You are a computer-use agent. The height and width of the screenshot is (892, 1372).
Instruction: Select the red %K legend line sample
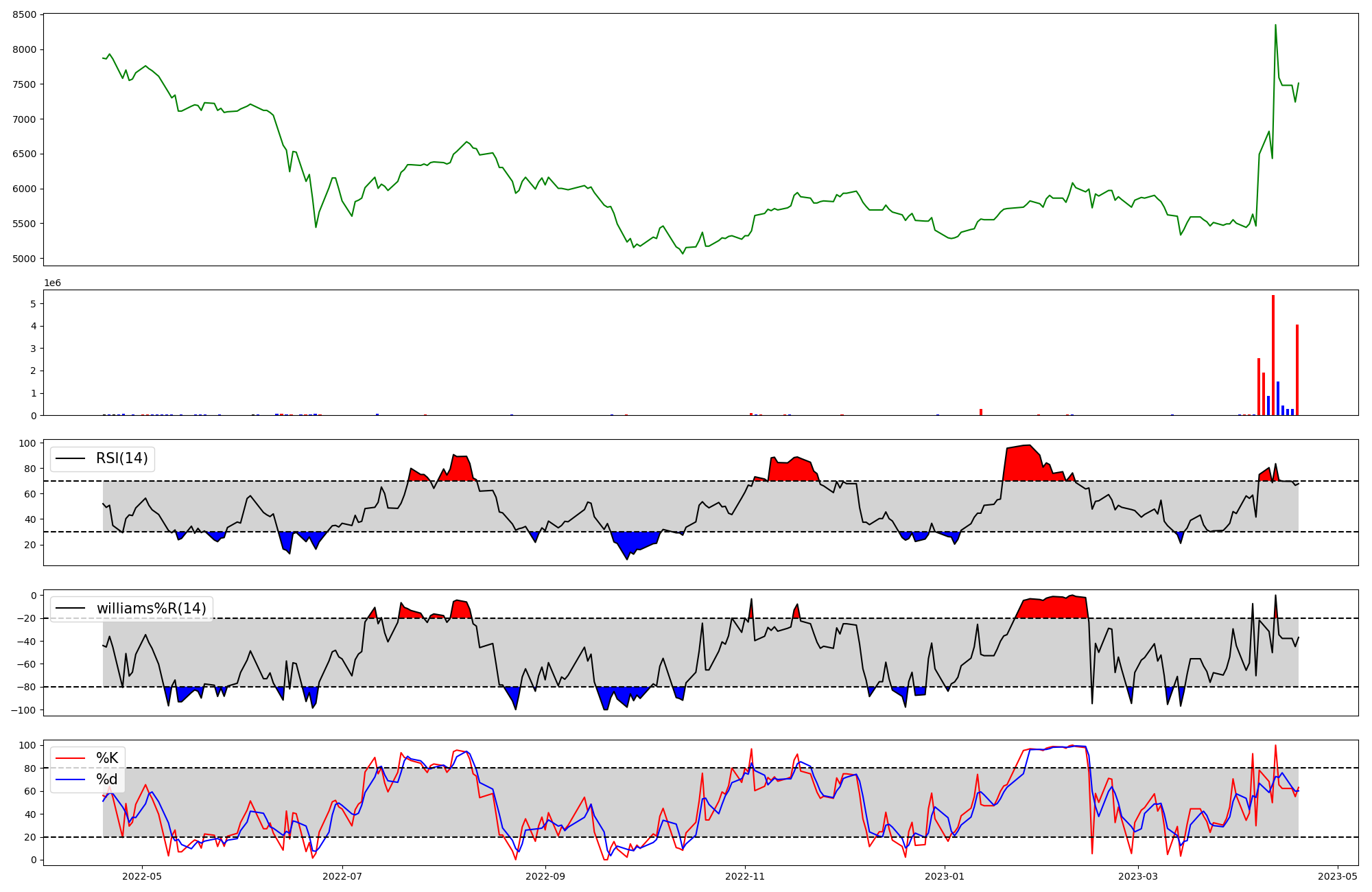[x=71, y=758]
